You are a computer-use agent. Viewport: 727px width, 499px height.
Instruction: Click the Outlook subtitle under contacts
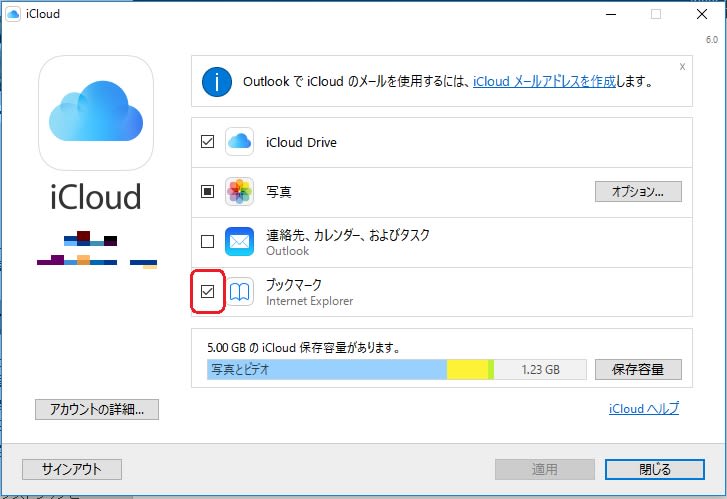coord(287,251)
